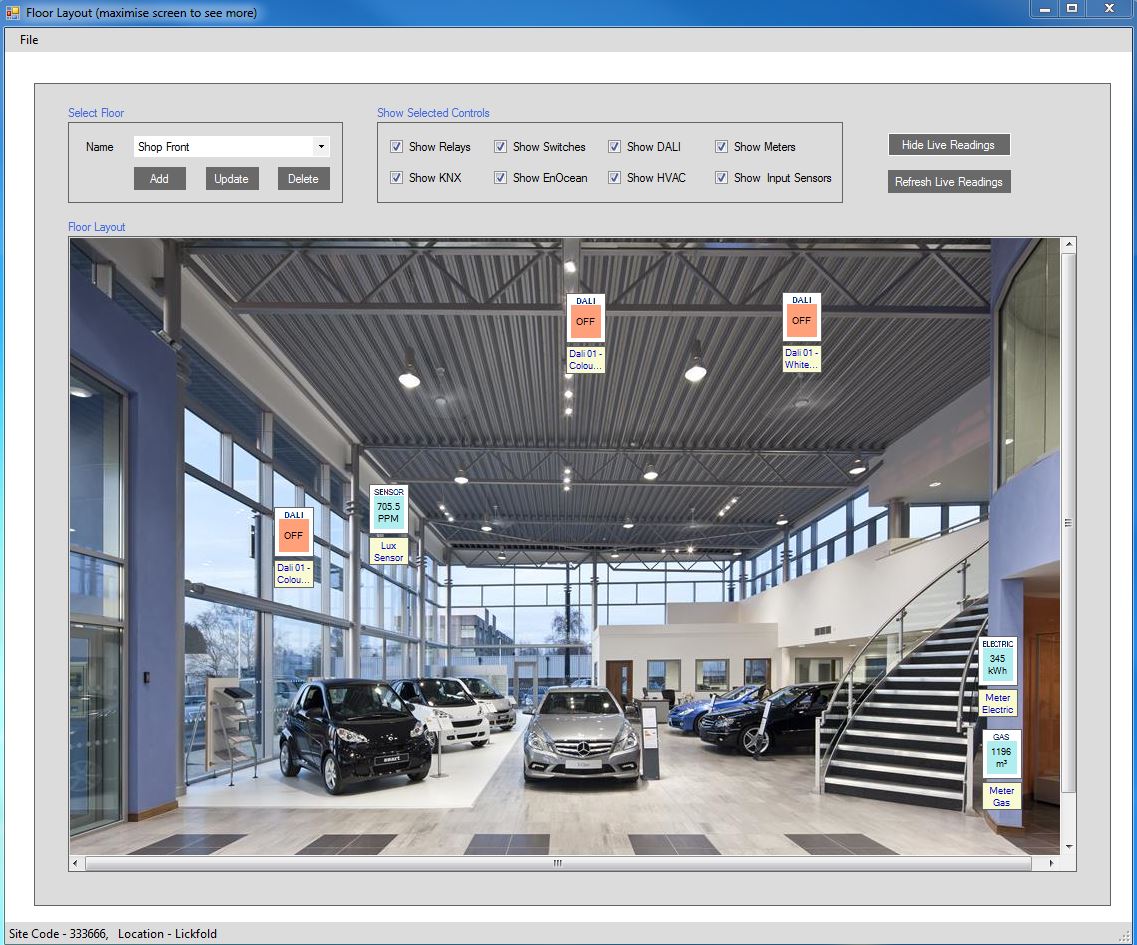This screenshot has width=1137, height=945.
Task: Toggle the Show DALI checkbox
Action: (x=614, y=147)
